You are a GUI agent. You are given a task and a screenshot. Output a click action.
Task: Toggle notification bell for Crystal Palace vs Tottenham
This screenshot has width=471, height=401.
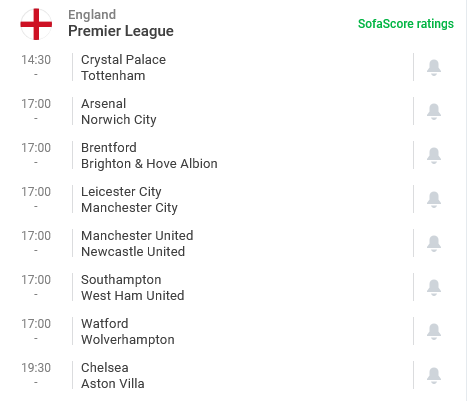pos(434,68)
